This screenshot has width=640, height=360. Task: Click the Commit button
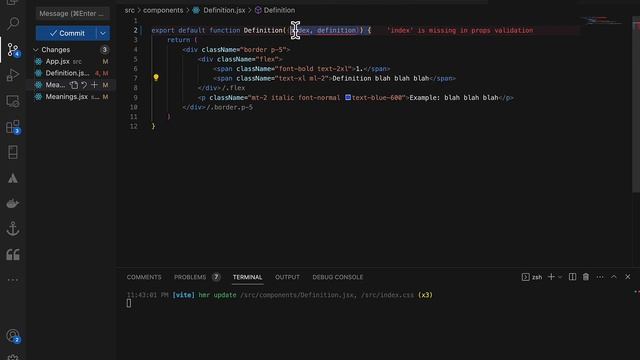(66, 33)
